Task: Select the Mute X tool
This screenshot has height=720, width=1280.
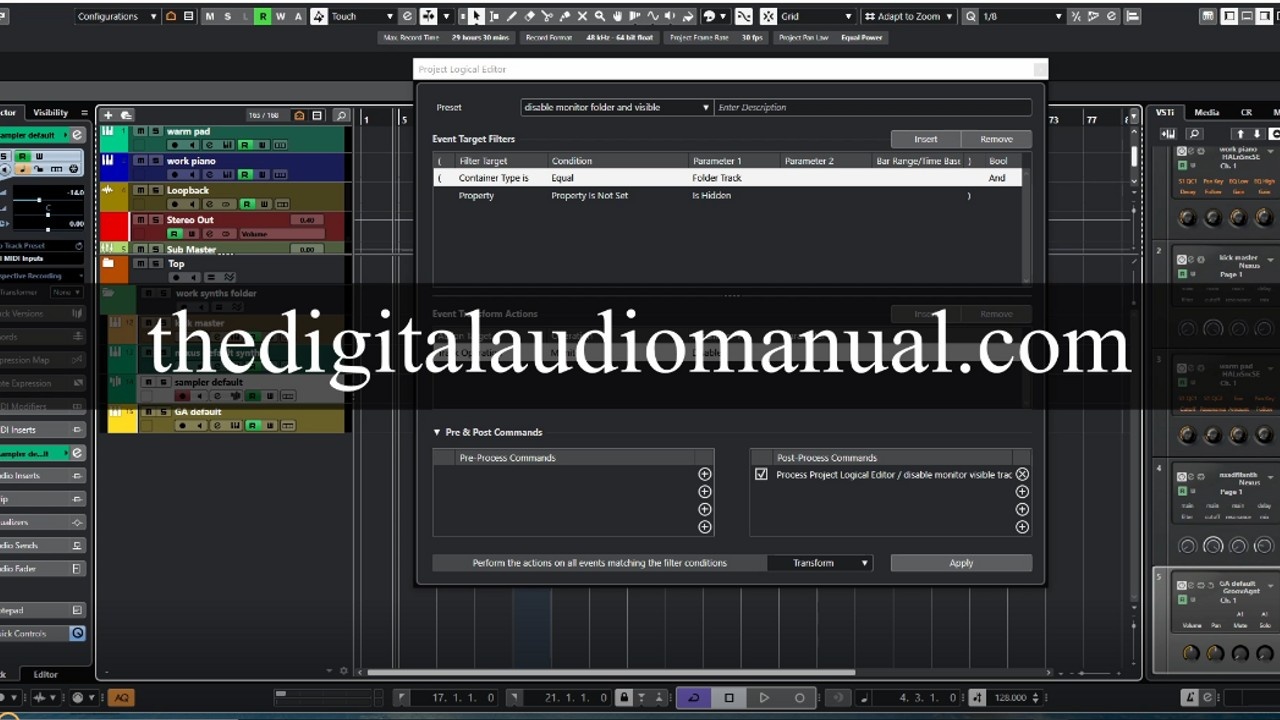Action: coord(582,16)
